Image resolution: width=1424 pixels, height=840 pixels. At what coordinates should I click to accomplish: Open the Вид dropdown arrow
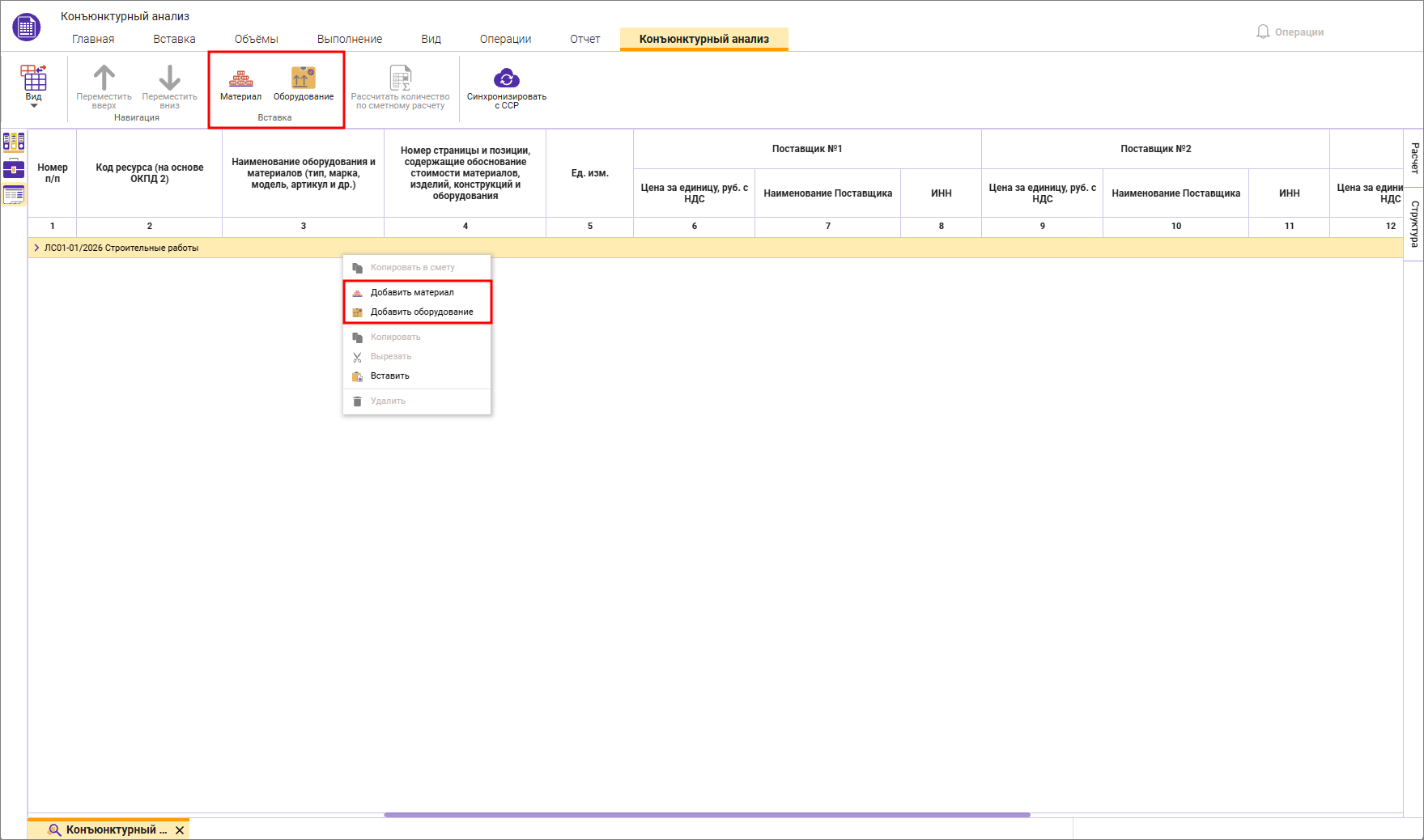click(x=34, y=106)
